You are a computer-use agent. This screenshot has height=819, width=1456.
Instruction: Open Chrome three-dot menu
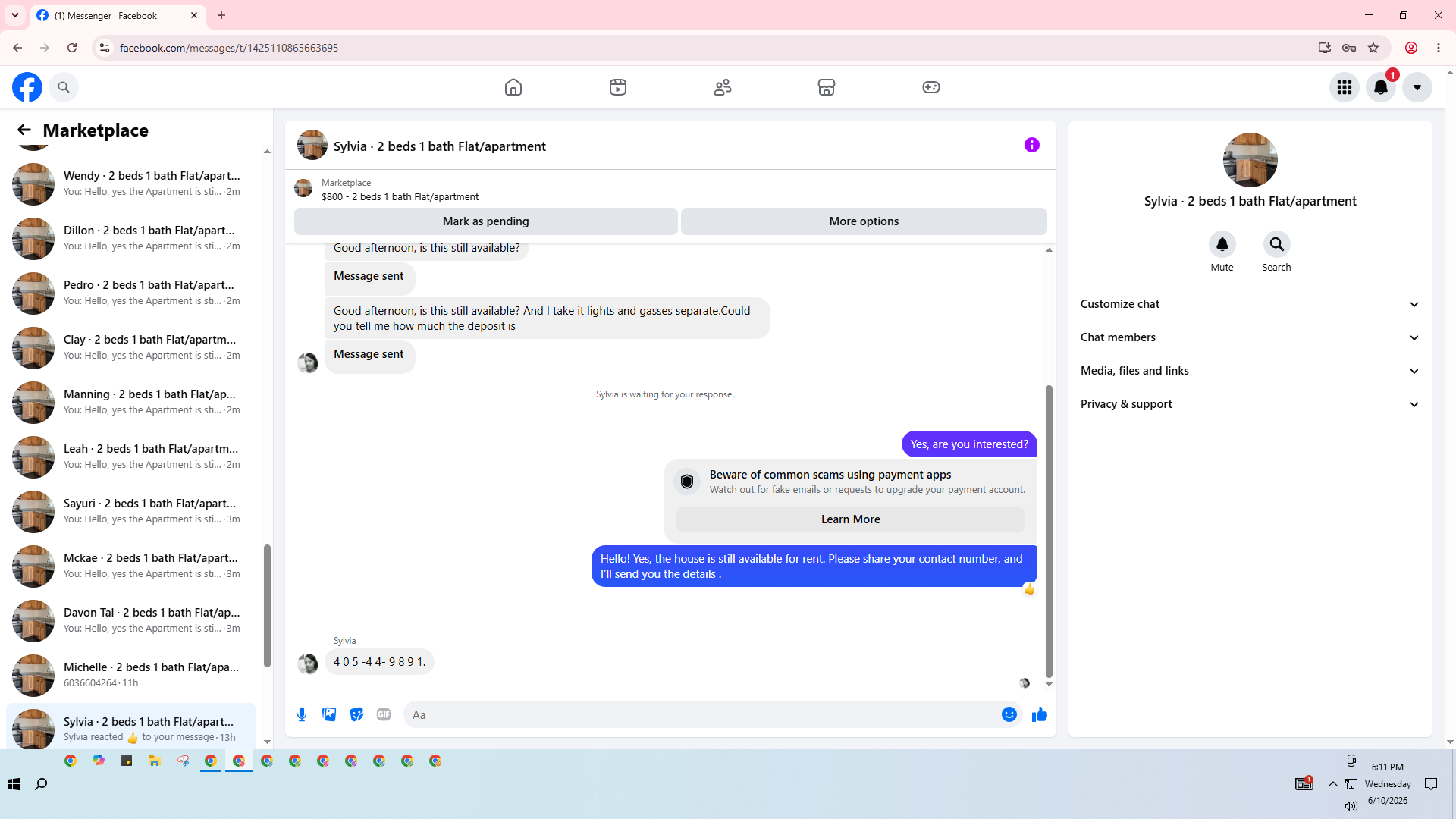pos(1439,48)
